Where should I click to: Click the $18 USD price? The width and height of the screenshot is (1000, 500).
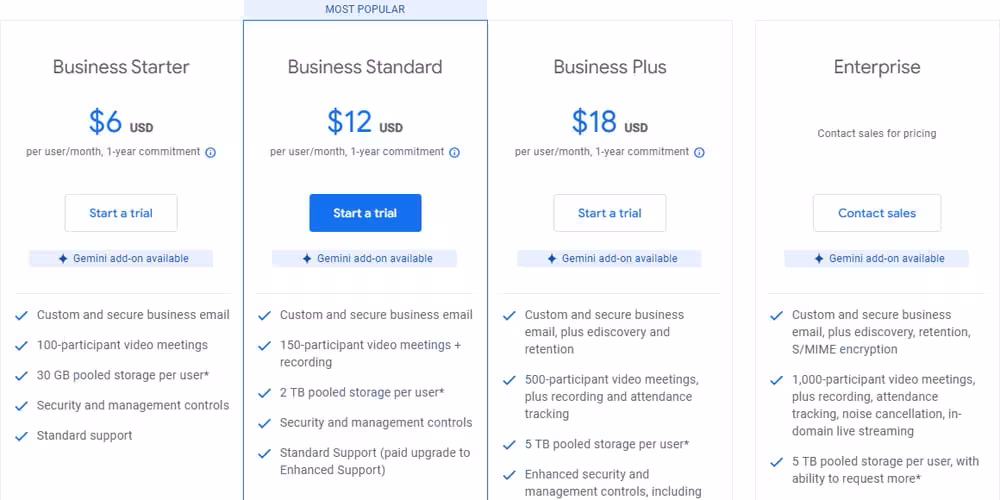click(x=609, y=122)
